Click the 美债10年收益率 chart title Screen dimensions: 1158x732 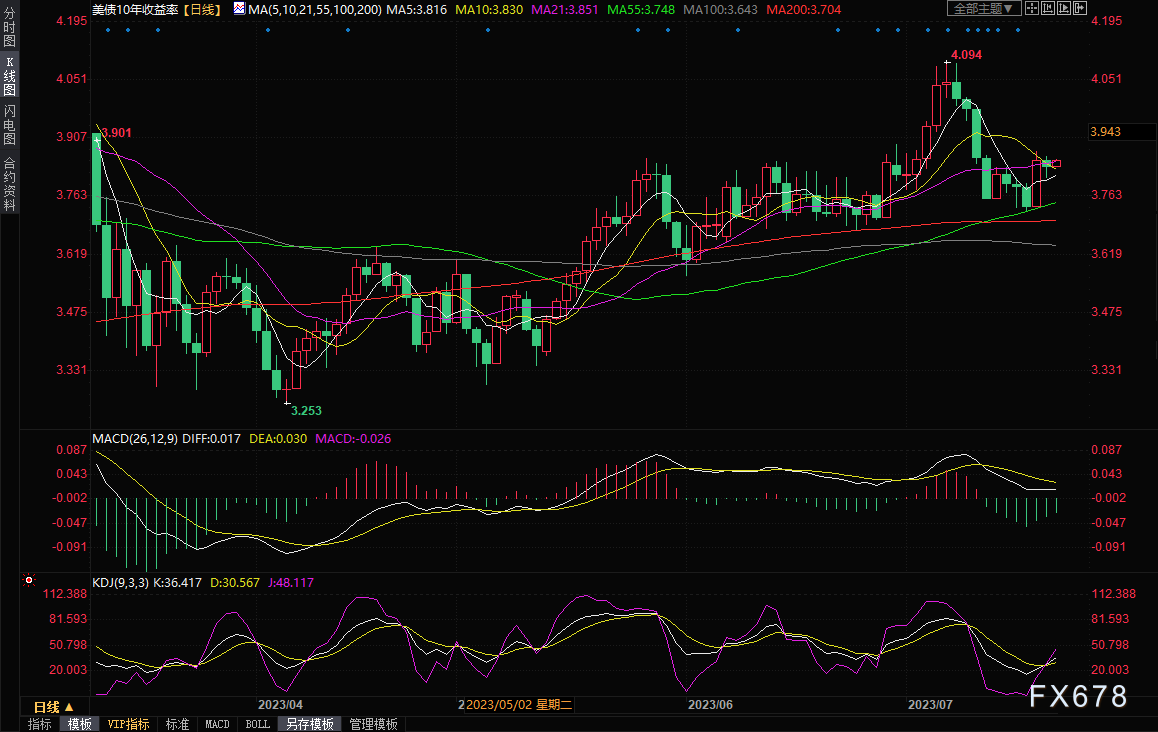point(135,10)
